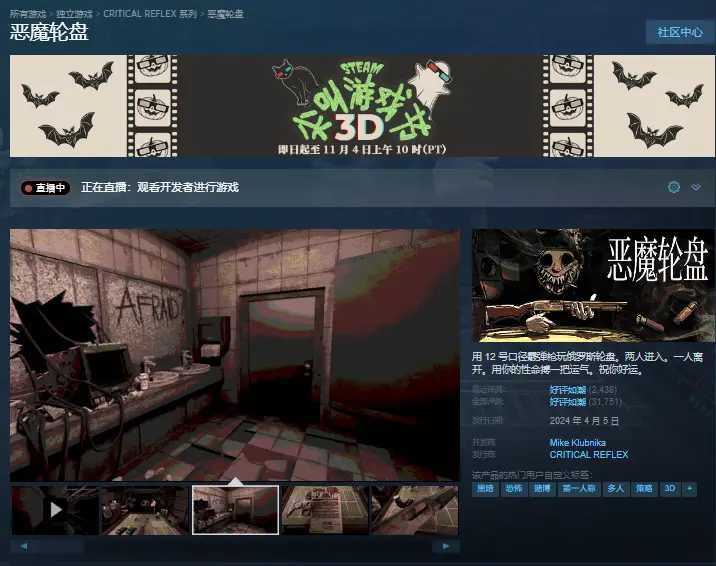Open developer Mike Klubnika link
This screenshot has width=716, height=566.
pos(578,442)
